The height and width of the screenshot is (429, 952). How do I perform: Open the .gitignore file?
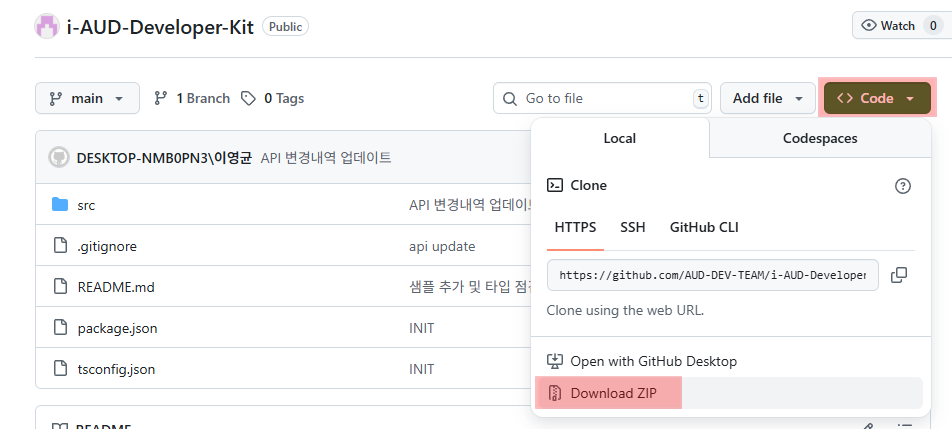click(107, 246)
